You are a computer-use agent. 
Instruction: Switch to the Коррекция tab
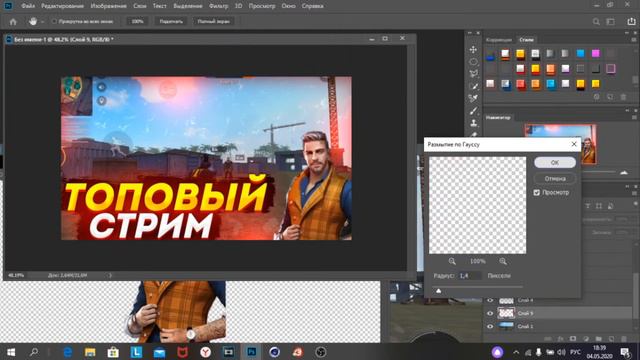[x=499, y=40]
